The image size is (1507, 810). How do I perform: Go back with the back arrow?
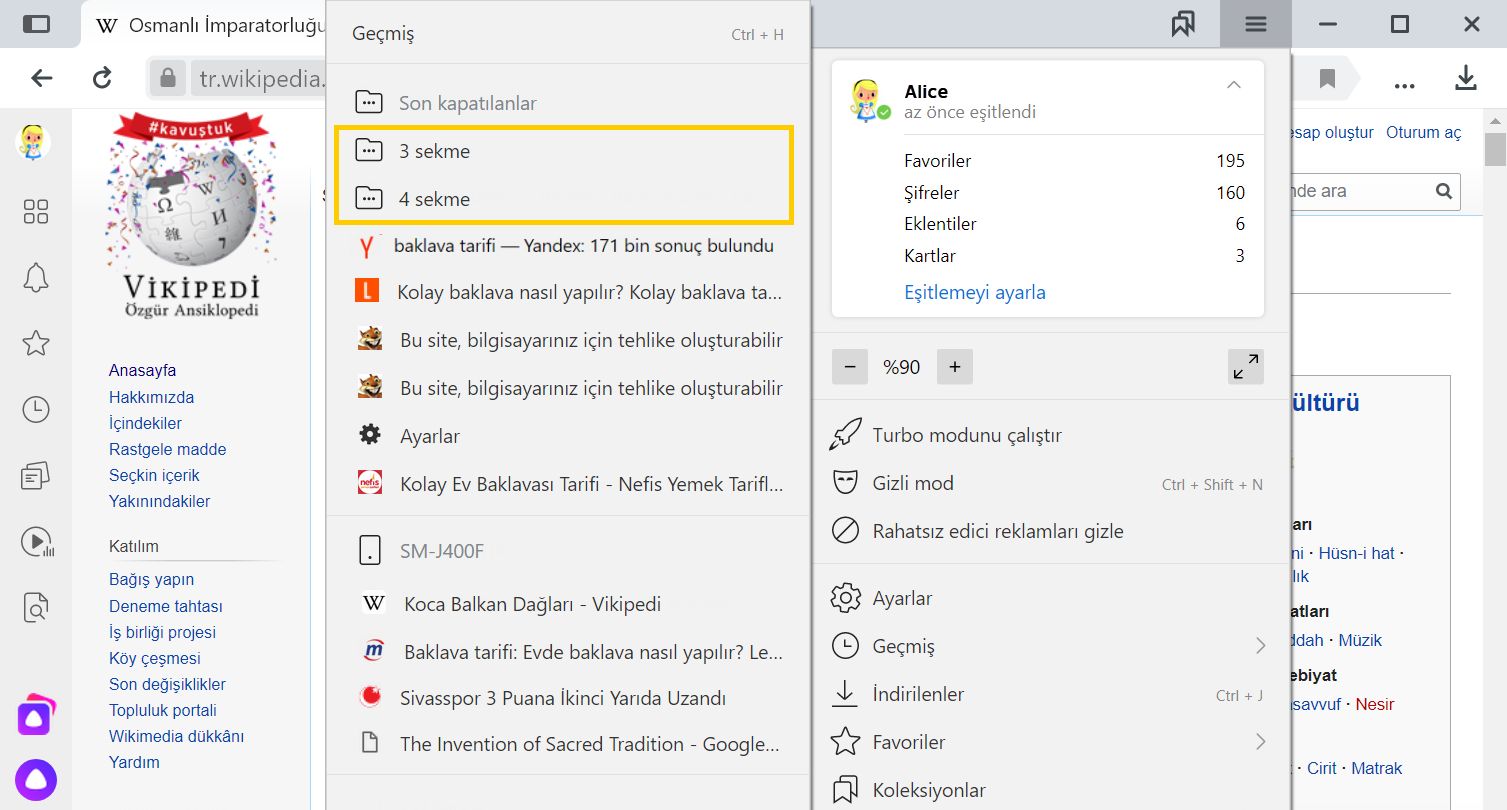(x=41, y=78)
